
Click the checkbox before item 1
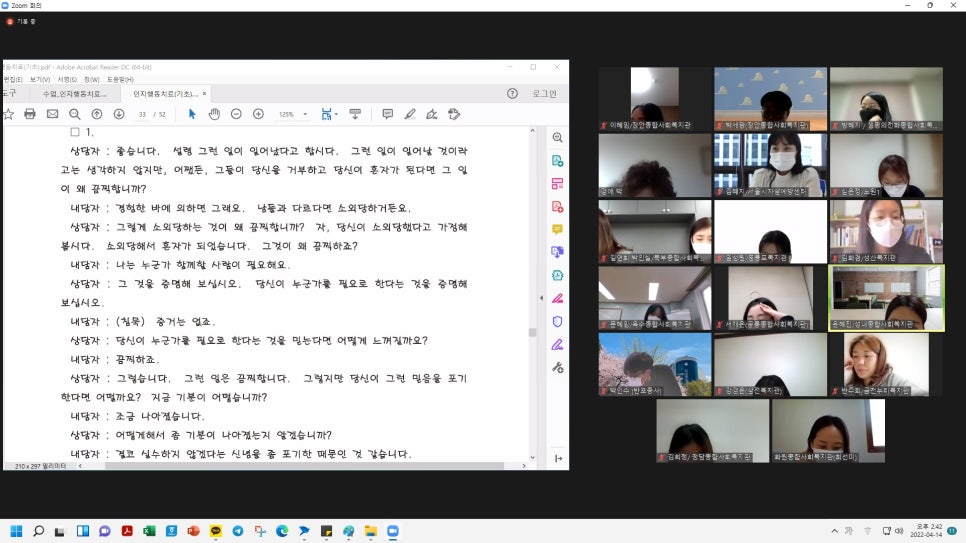point(74,132)
